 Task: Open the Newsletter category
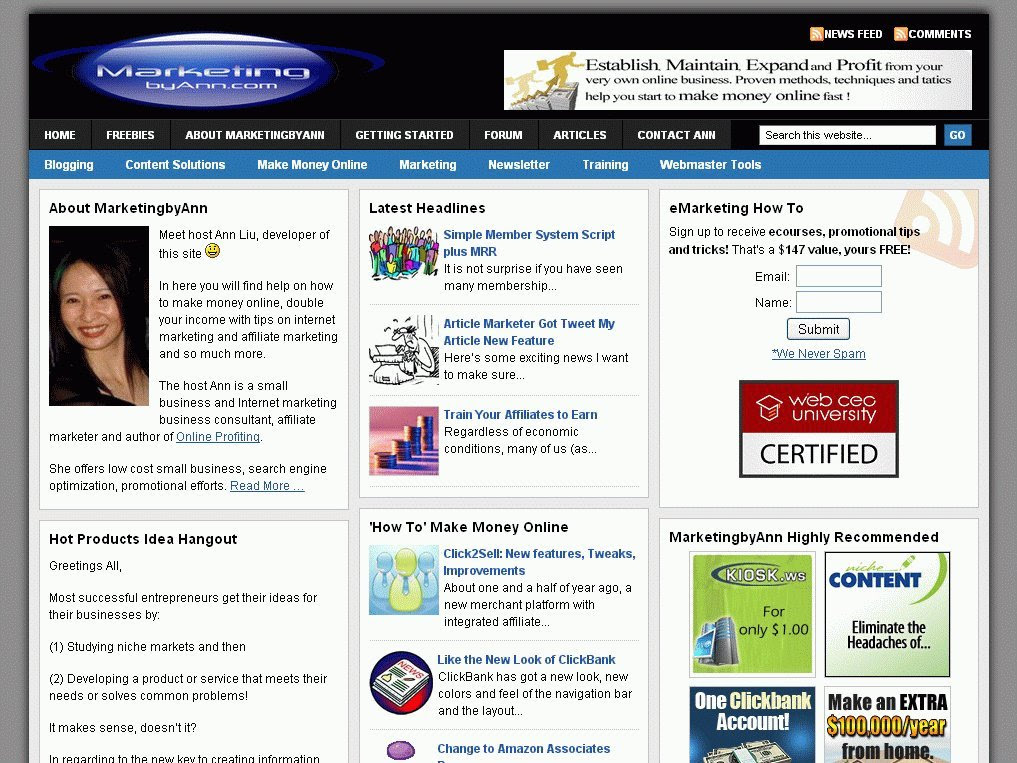pyautogui.click(x=519, y=165)
